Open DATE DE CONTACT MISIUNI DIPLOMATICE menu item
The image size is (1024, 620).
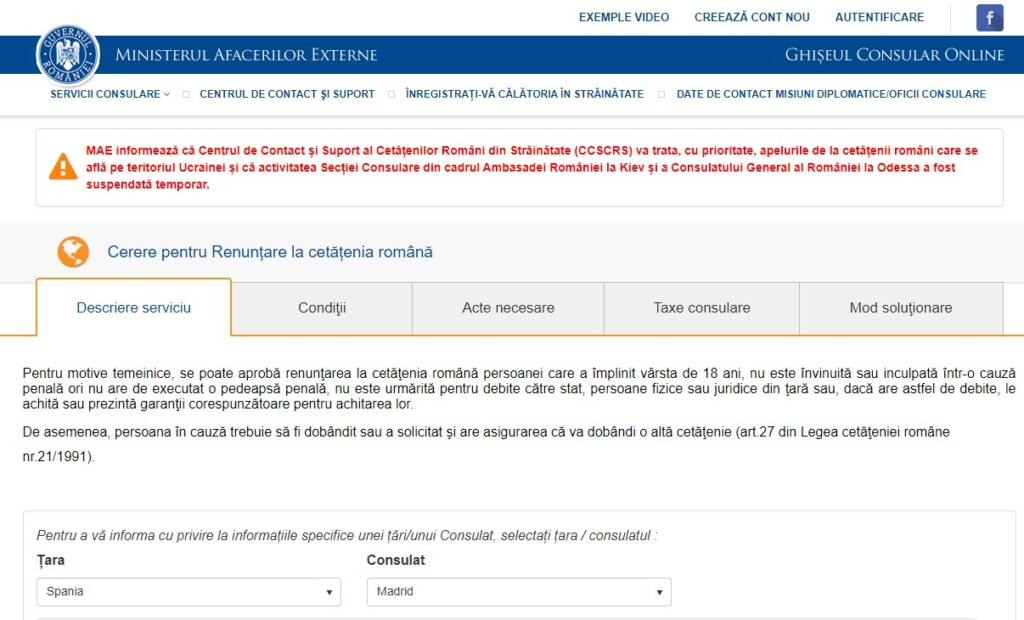coord(831,94)
